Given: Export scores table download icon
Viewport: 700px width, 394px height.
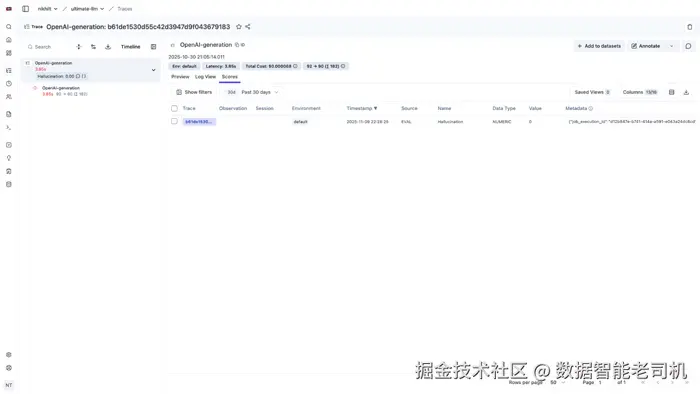Looking at the screenshot, I should tap(686, 92).
